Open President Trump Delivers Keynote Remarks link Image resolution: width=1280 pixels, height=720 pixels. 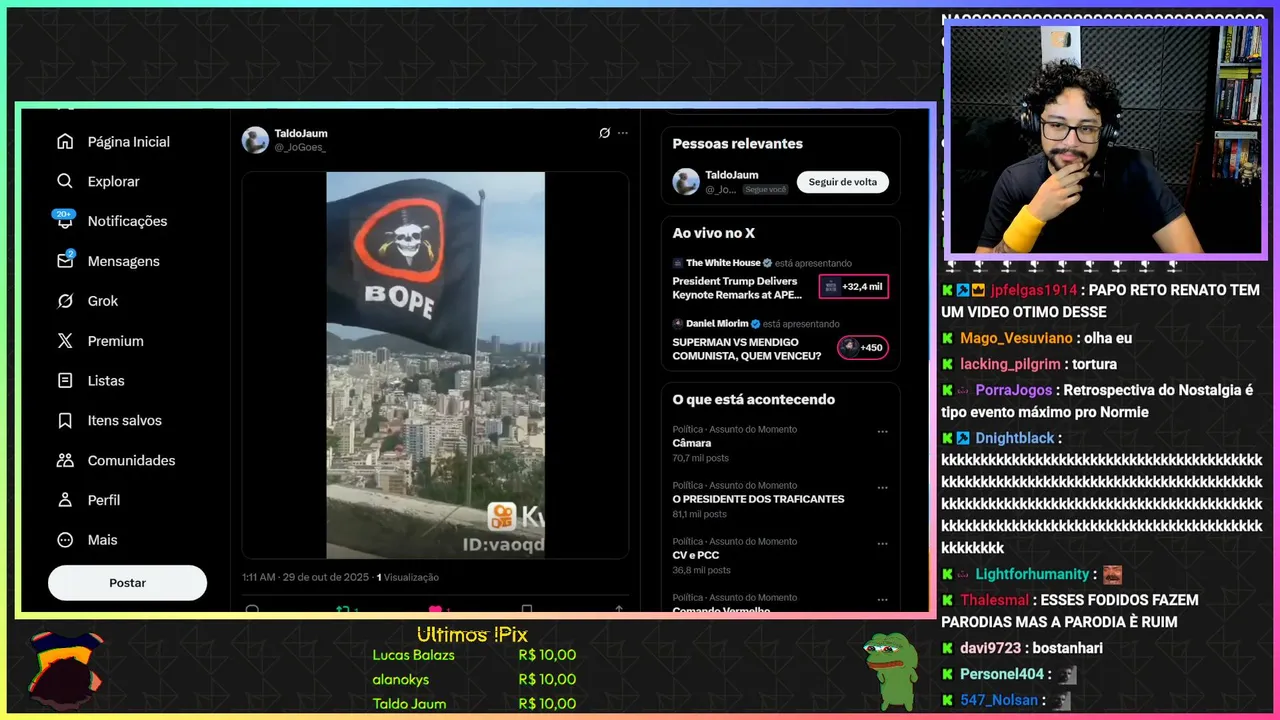point(738,288)
